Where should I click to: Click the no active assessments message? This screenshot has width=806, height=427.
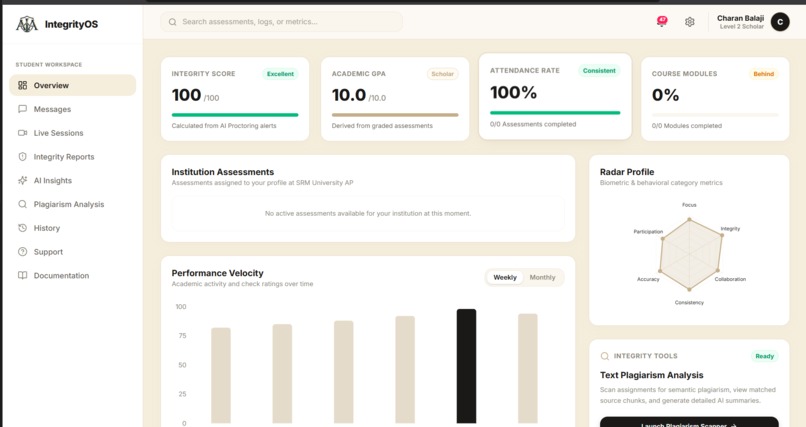pos(368,213)
